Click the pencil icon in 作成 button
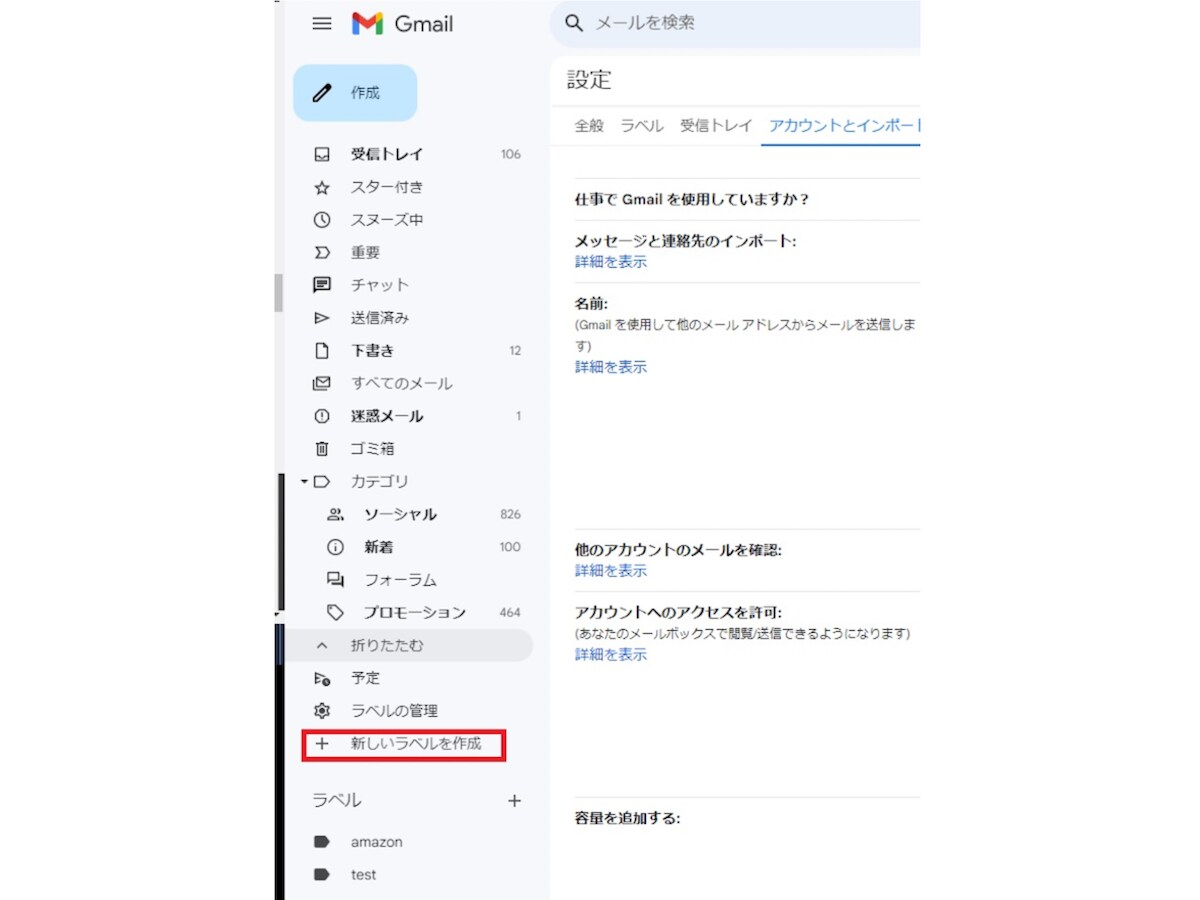 coord(322,93)
